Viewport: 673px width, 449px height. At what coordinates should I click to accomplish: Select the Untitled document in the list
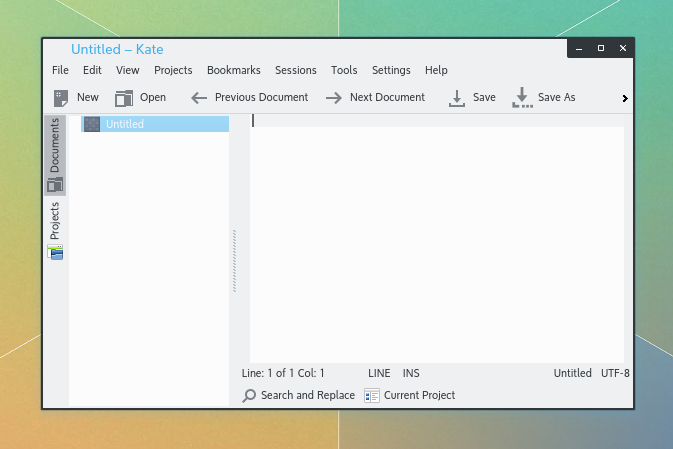point(155,124)
